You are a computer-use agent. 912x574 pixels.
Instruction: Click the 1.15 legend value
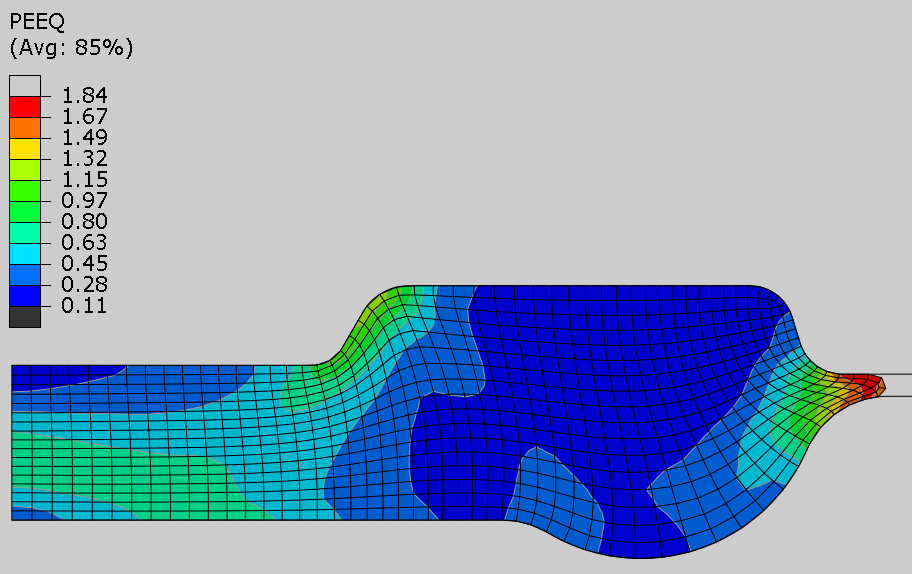coord(84,179)
